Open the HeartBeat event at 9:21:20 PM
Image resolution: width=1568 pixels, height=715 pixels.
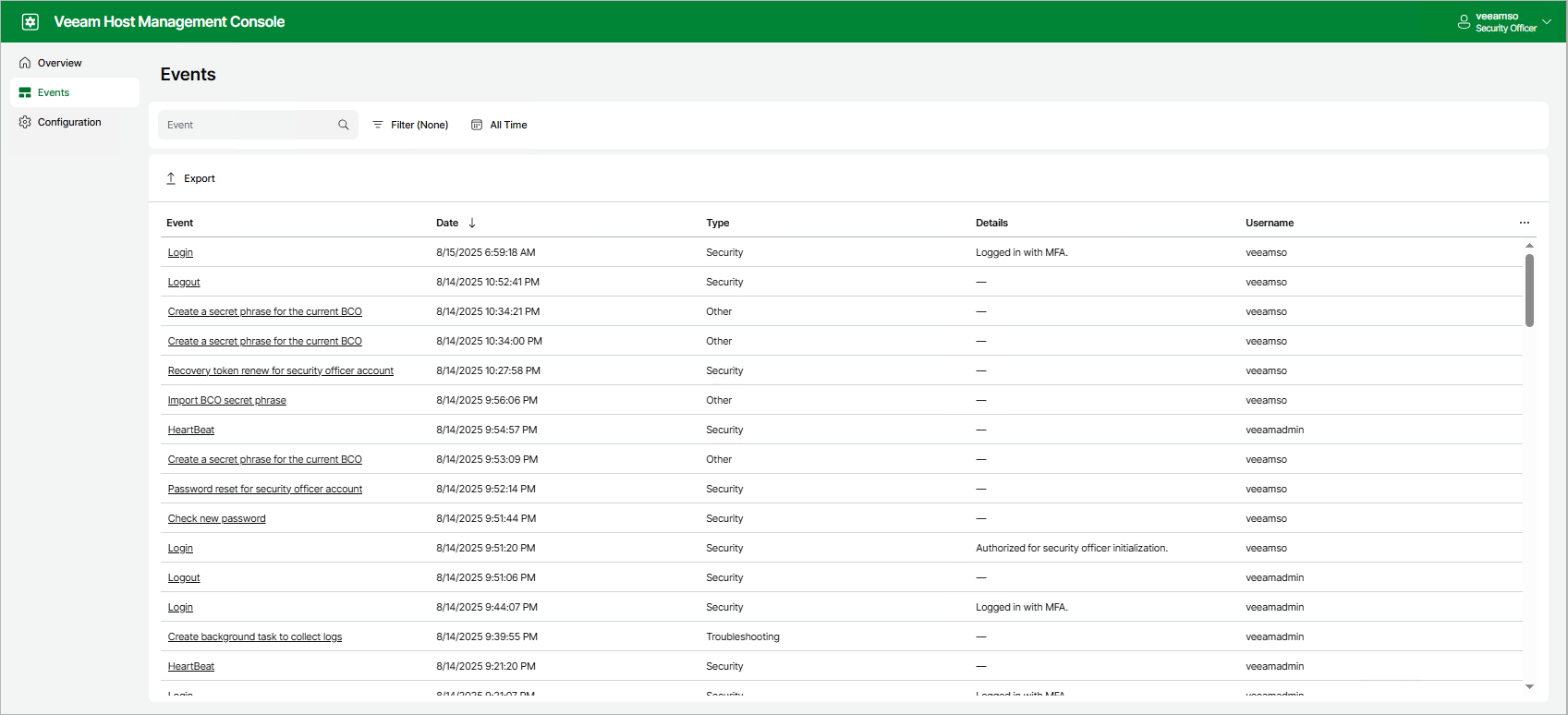point(191,666)
